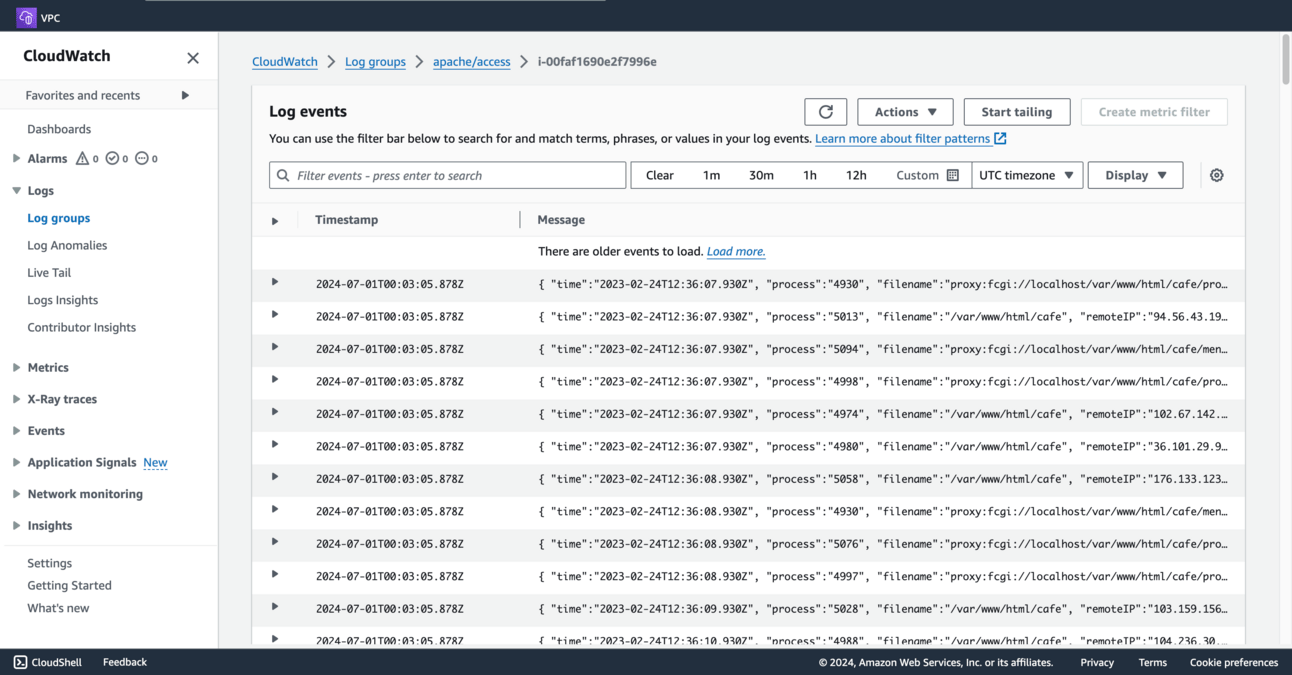This screenshot has height=675, width=1292.
Task: Open the Custom time range calendar
Action: (x=928, y=175)
